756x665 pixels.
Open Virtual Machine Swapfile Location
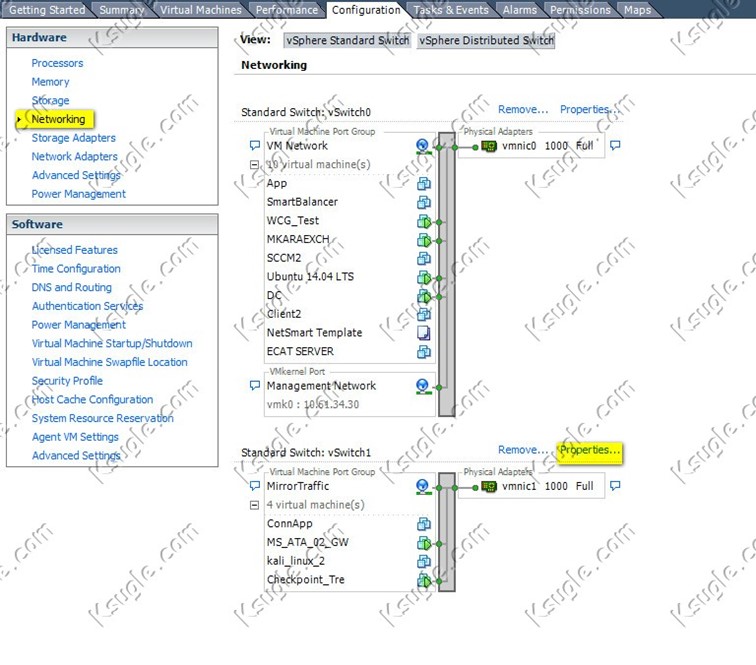point(109,362)
